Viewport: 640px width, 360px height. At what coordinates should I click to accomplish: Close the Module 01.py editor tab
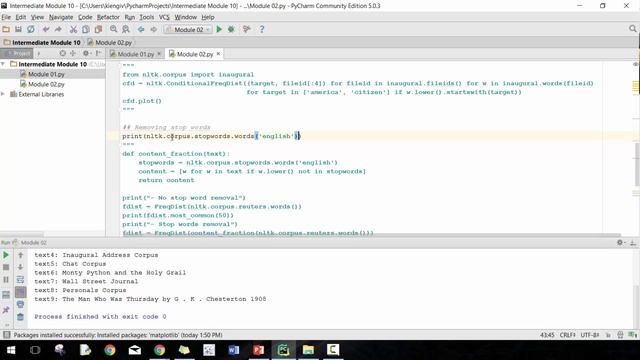159,53
